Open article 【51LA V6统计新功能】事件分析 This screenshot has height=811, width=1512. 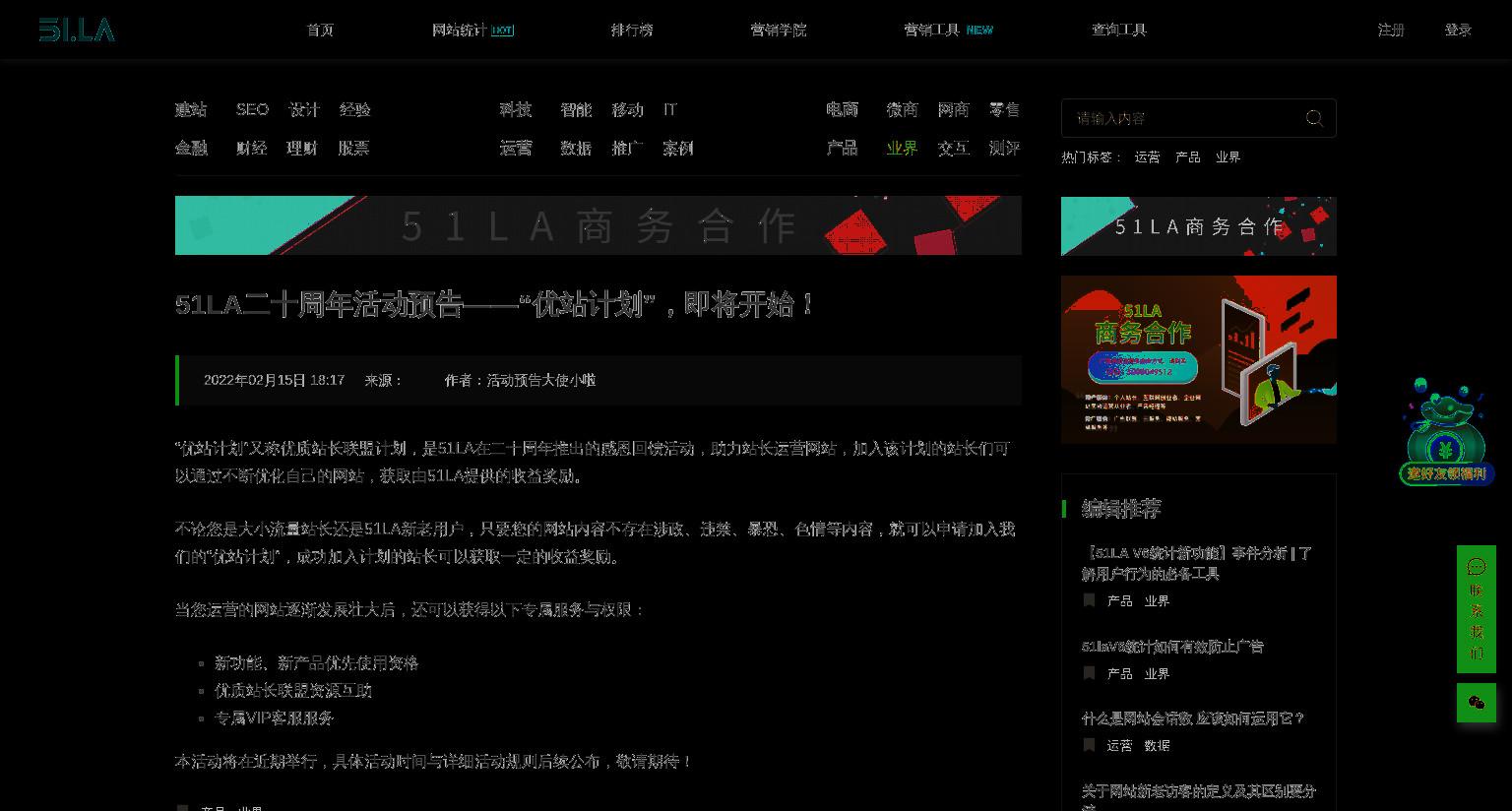tap(1197, 563)
